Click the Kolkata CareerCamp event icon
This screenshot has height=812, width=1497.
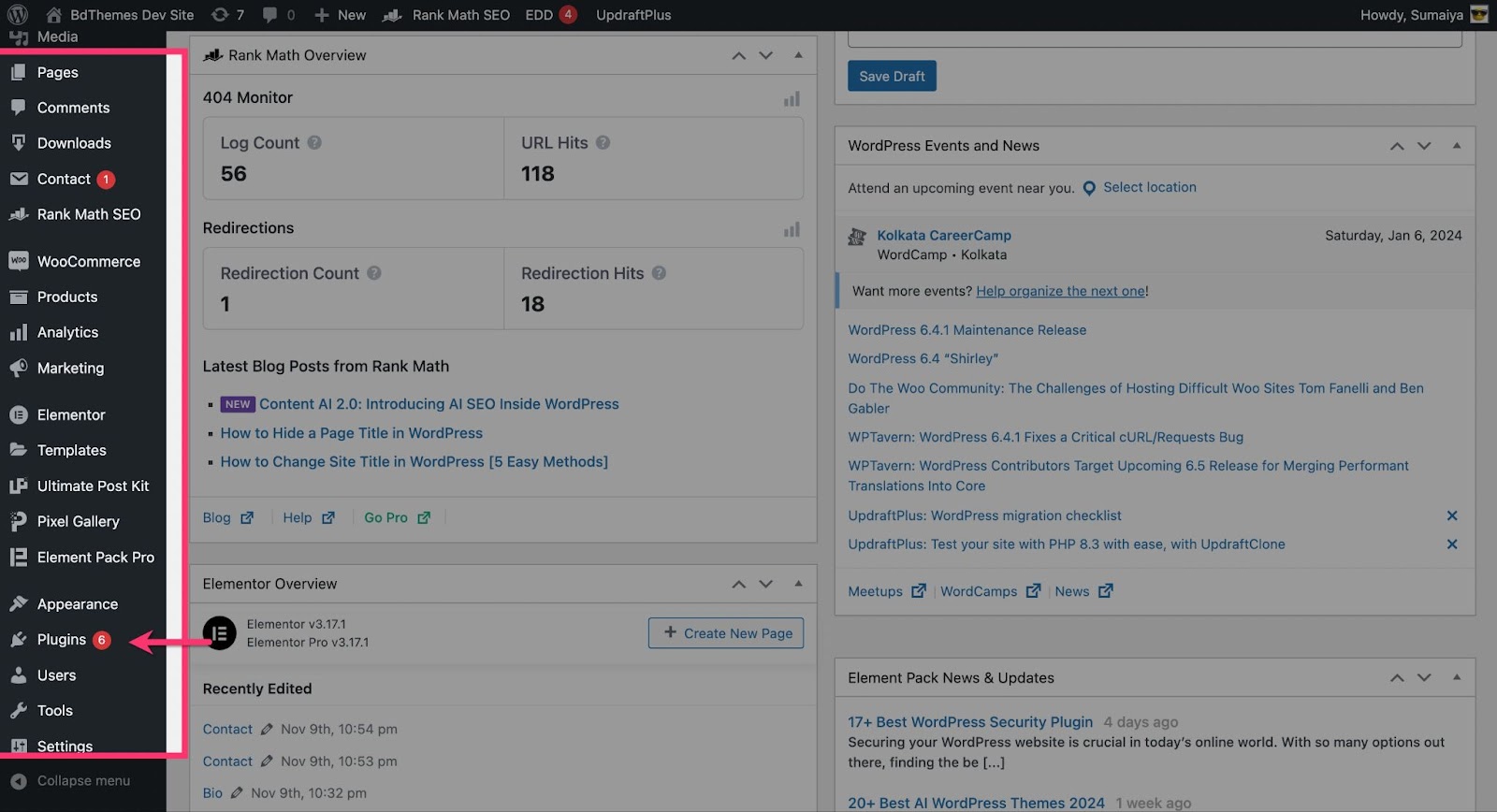[x=857, y=237]
